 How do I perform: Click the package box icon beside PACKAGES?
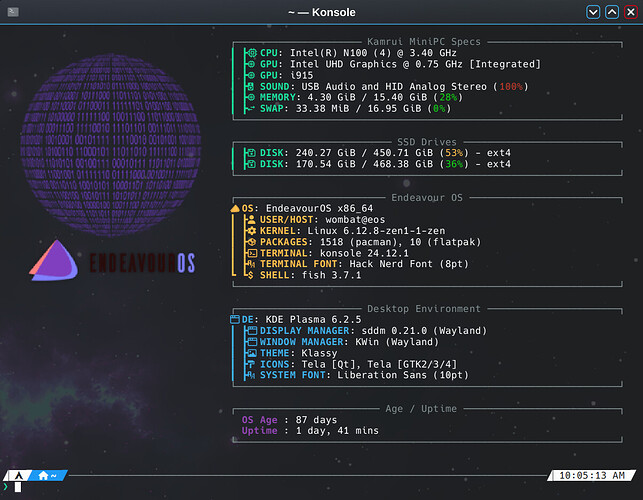[x=252, y=242]
